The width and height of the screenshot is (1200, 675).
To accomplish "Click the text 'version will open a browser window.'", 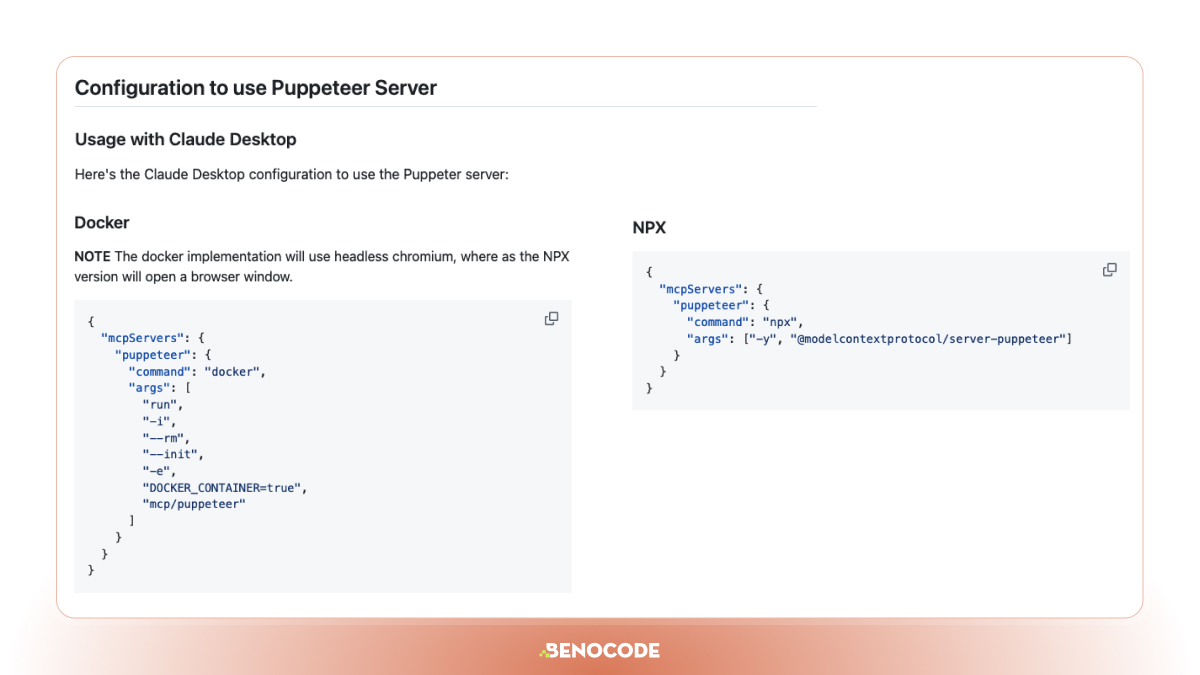I will point(184,277).
